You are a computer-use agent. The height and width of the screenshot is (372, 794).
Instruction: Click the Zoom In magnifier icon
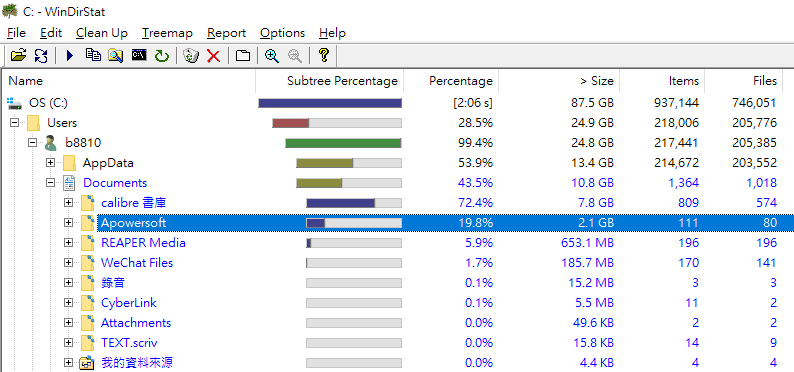pos(272,55)
